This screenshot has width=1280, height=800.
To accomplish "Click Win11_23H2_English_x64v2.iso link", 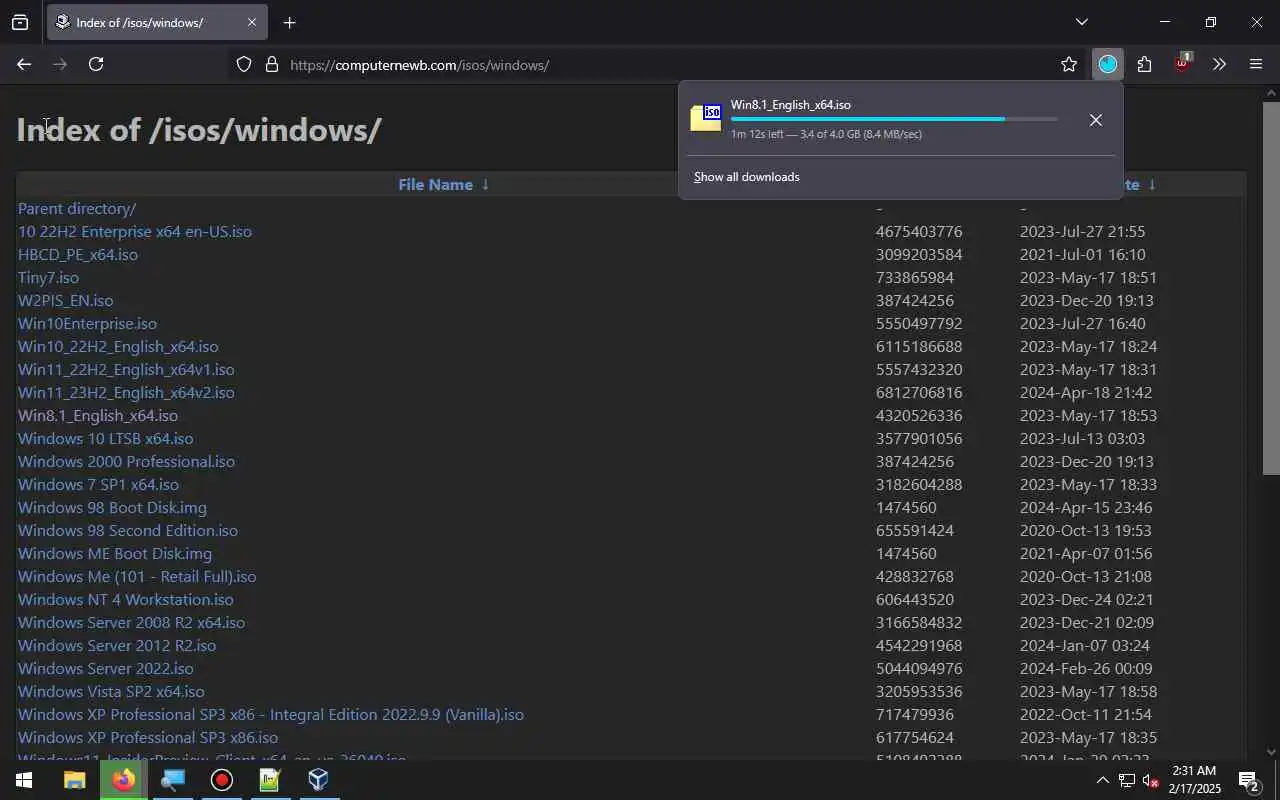I will 126,392.
